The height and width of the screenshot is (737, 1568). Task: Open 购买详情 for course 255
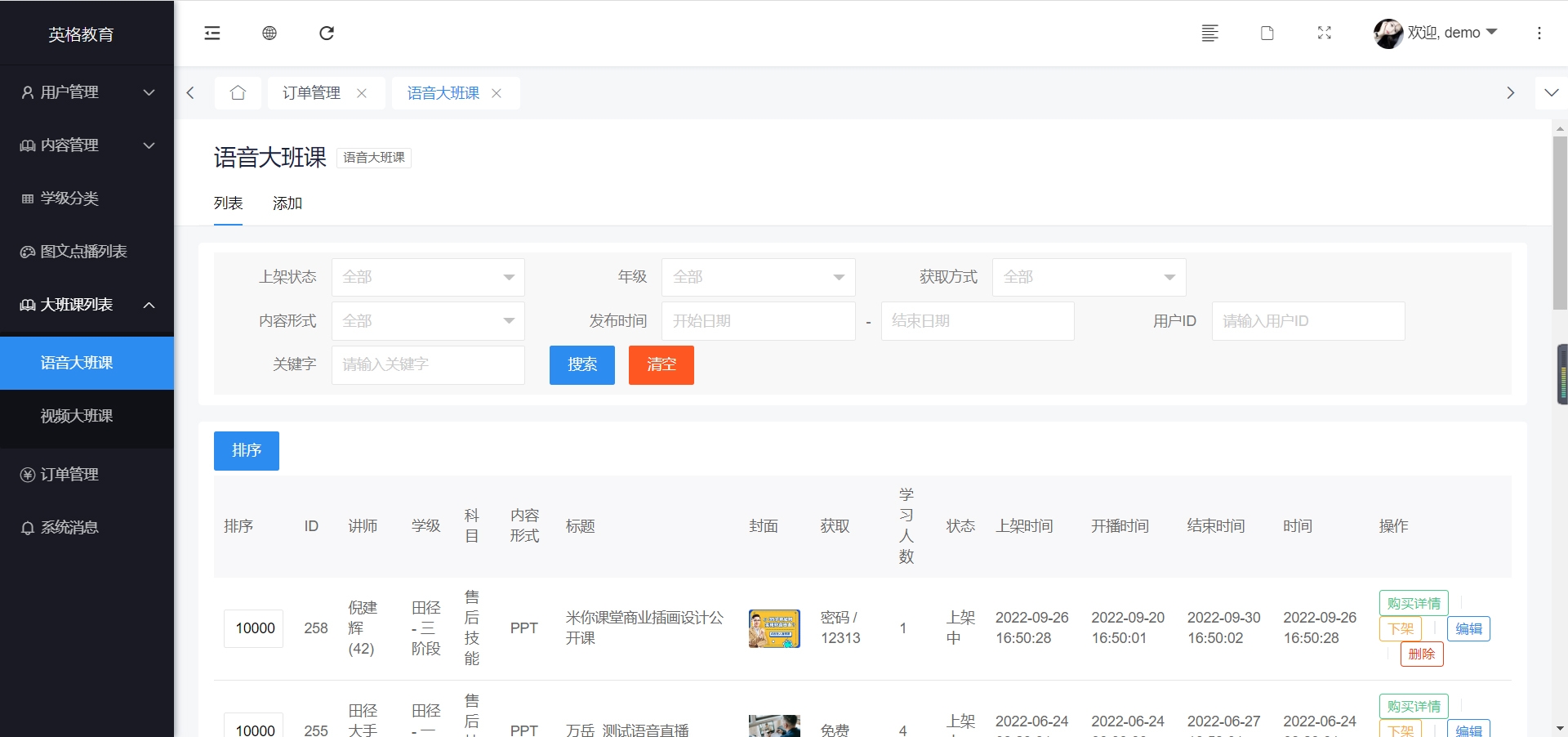click(1414, 706)
